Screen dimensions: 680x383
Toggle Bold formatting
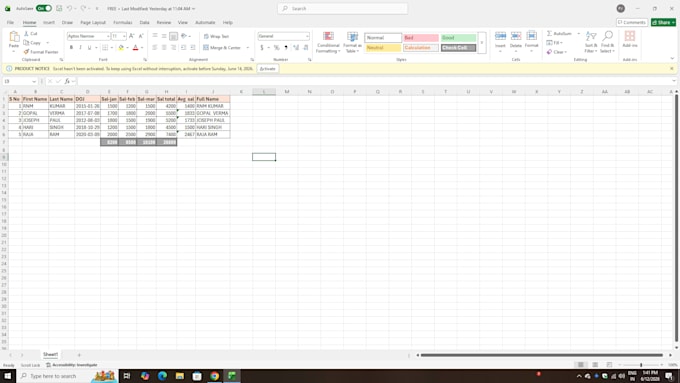(72, 47)
